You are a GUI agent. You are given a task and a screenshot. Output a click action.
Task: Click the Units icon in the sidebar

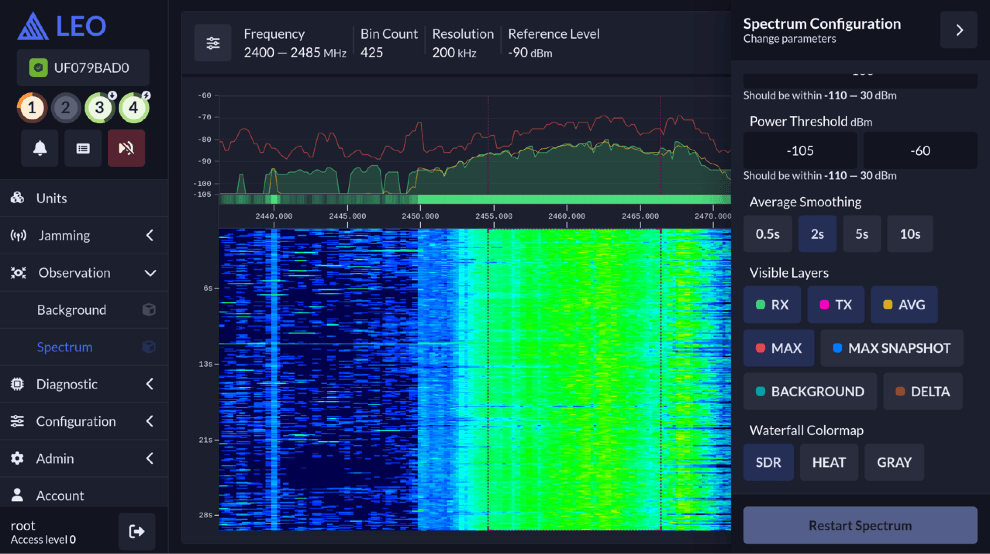[x=18, y=198]
